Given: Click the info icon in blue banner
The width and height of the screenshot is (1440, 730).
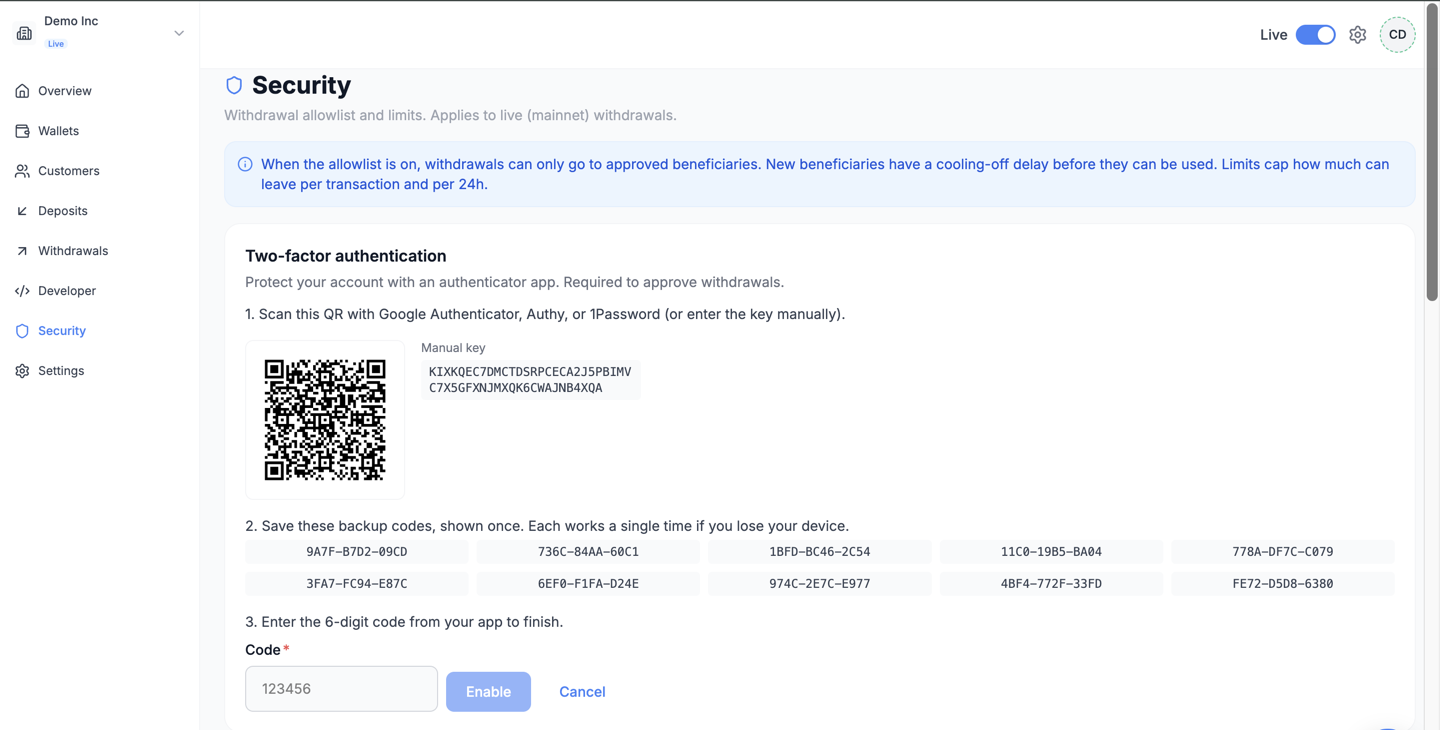Looking at the screenshot, I should (x=245, y=164).
